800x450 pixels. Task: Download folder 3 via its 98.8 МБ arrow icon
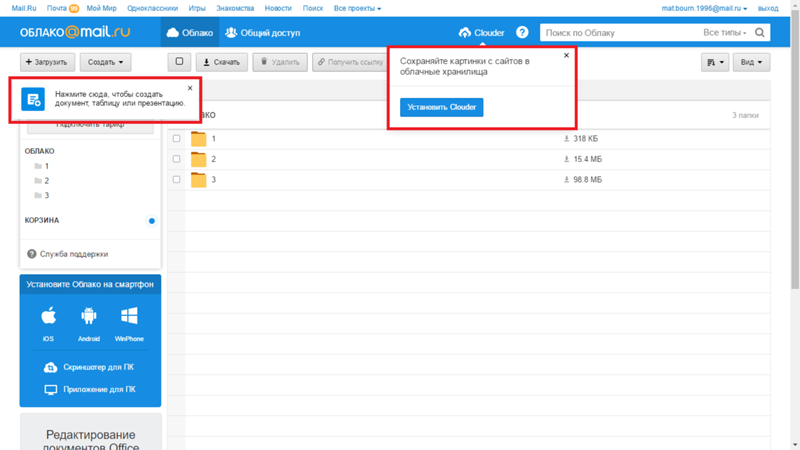(566, 180)
